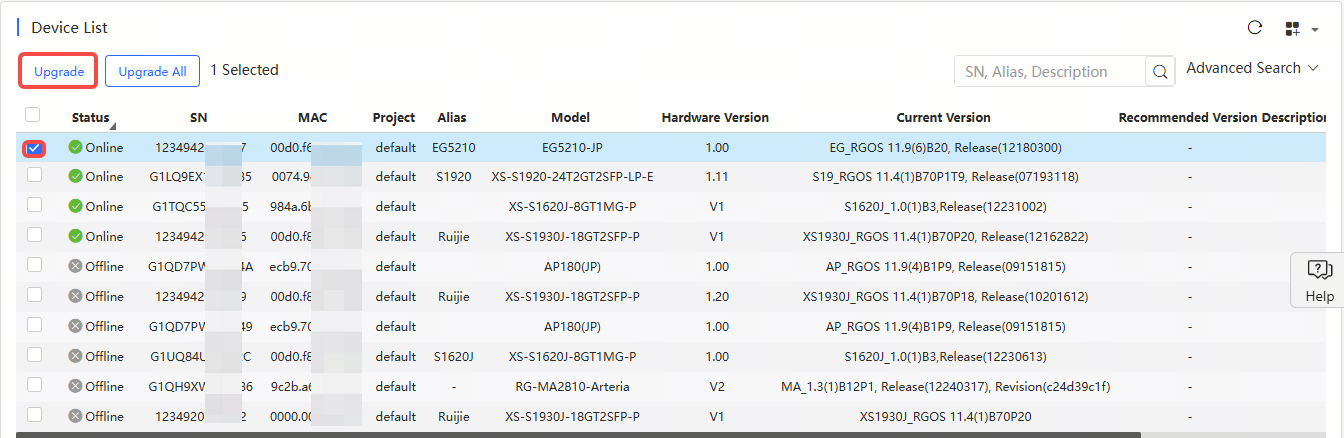Click the Offline status icon of RG-MA2810-Arteria row

[75, 386]
